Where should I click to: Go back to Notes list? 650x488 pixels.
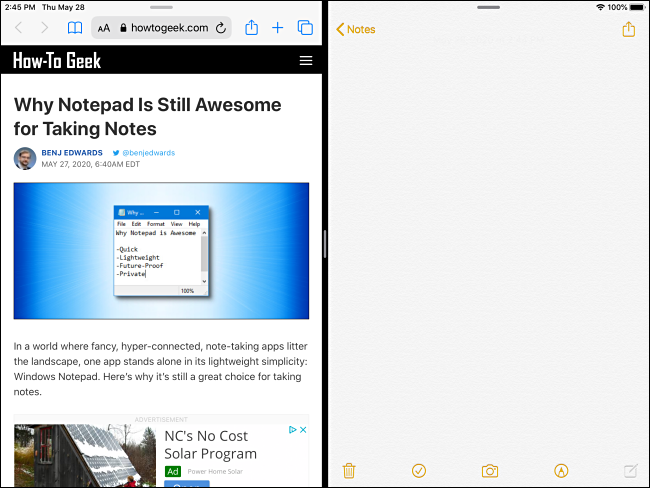point(356,29)
